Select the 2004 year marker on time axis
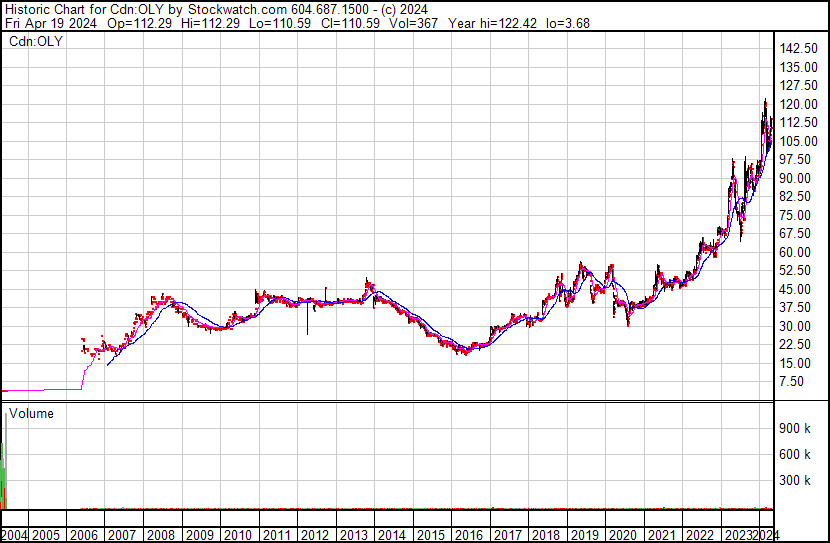This screenshot has width=830, height=543. [17, 535]
